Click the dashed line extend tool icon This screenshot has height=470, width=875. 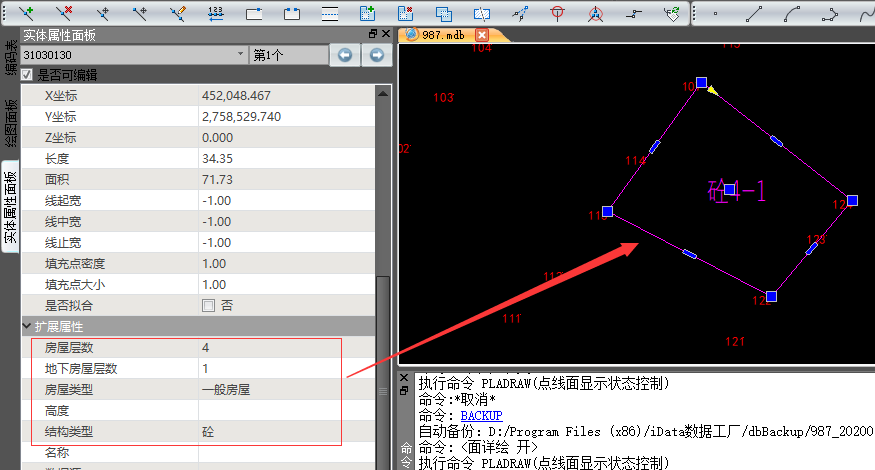[x=520, y=13]
